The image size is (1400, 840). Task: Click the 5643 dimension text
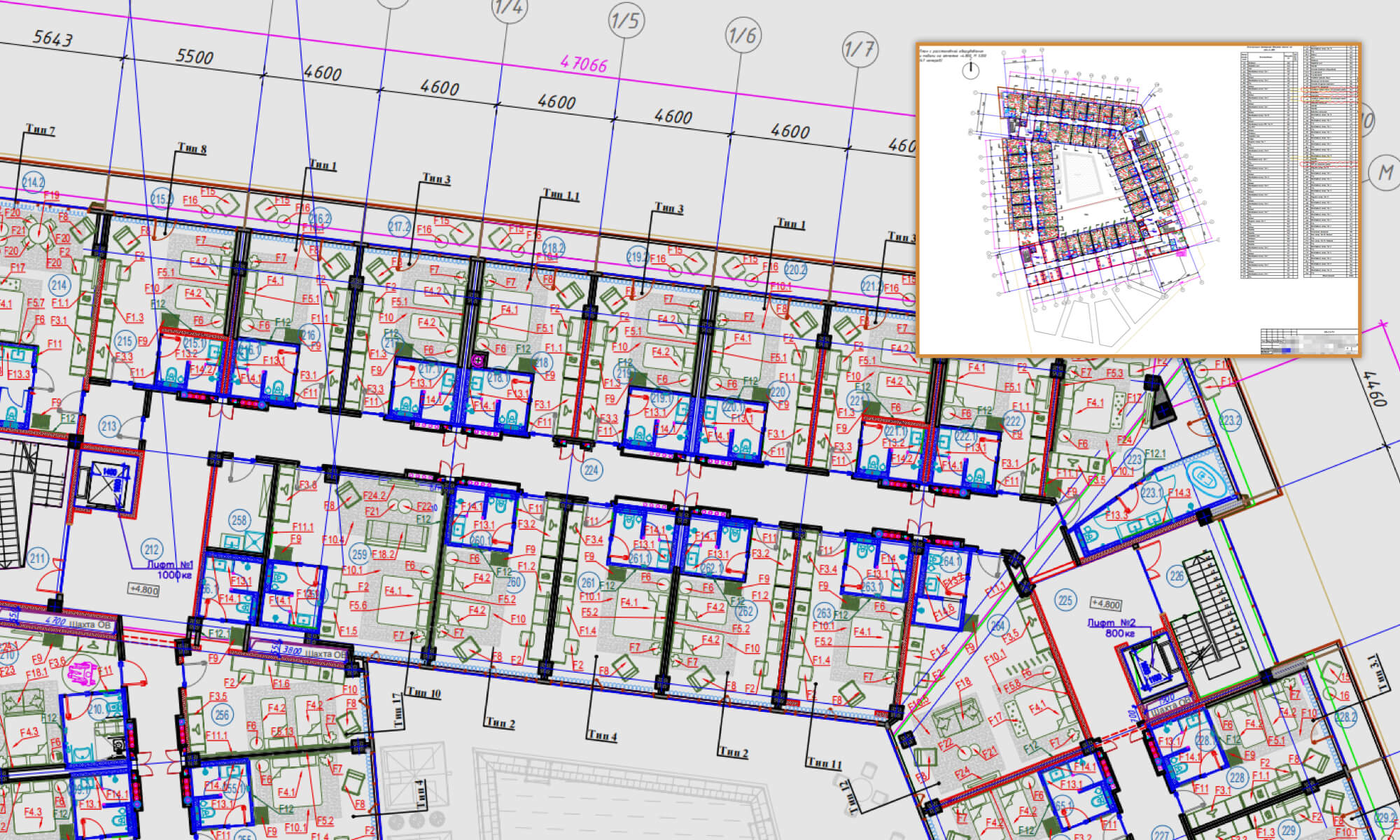point(52,38)
